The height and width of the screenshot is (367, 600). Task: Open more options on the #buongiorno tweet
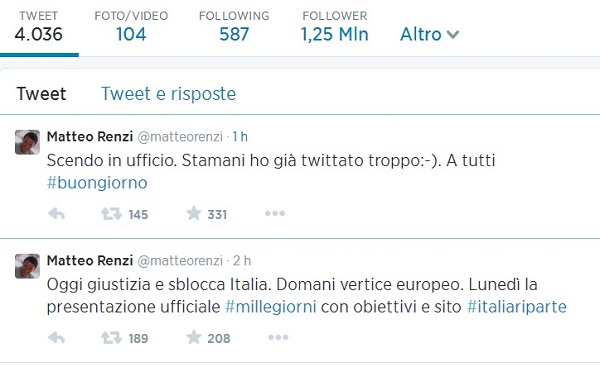click(275, 213)
